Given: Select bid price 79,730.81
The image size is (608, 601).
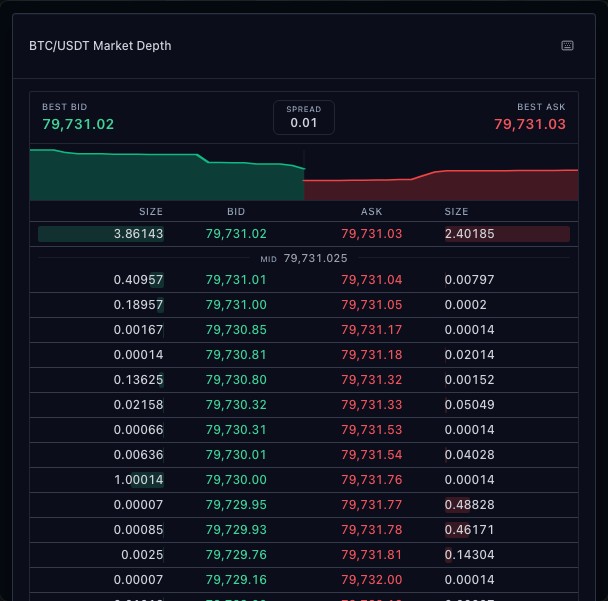Looking at the screenshot, I should coord(236,355).
